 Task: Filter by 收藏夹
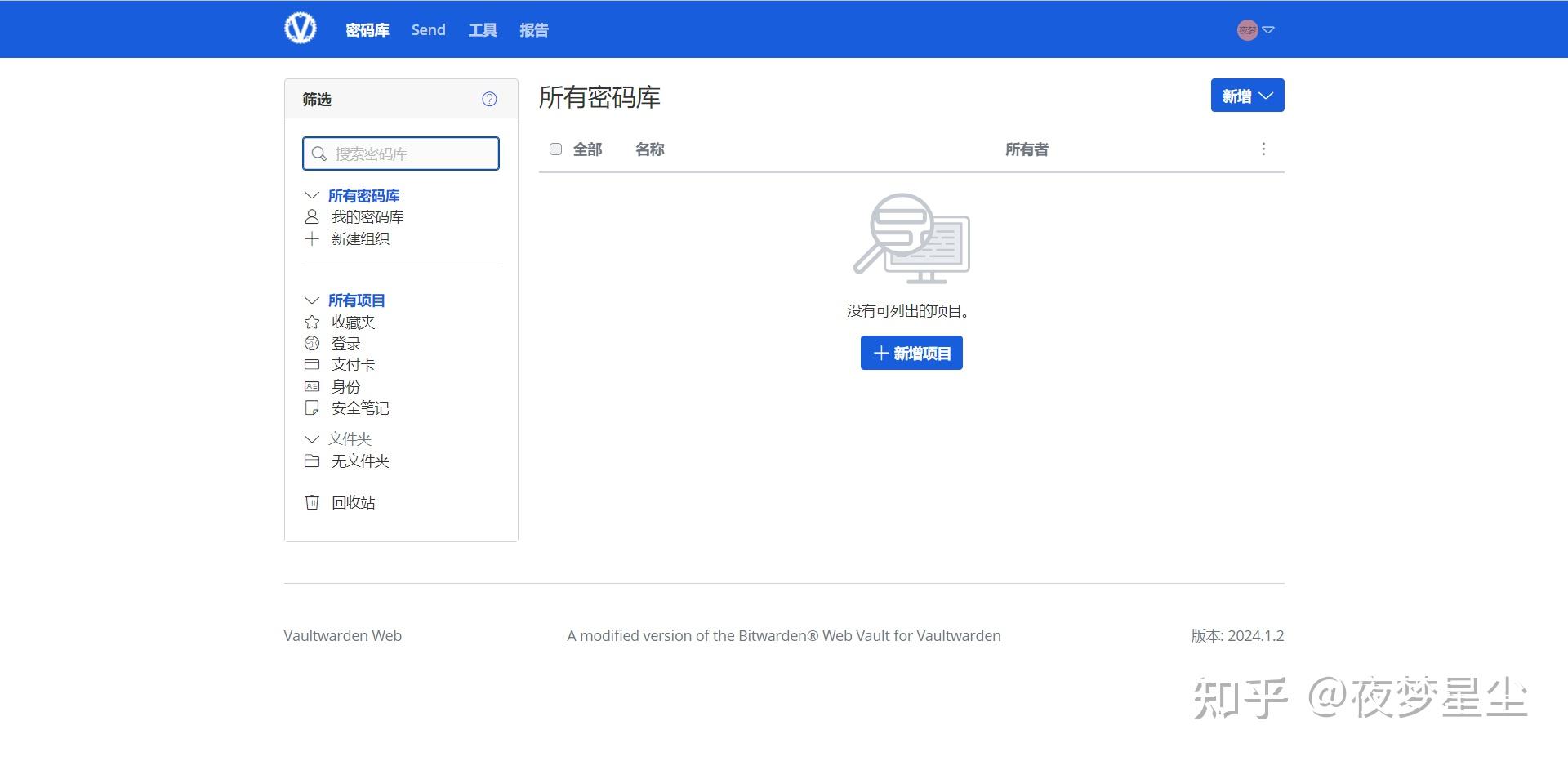[x=354, y=323]
